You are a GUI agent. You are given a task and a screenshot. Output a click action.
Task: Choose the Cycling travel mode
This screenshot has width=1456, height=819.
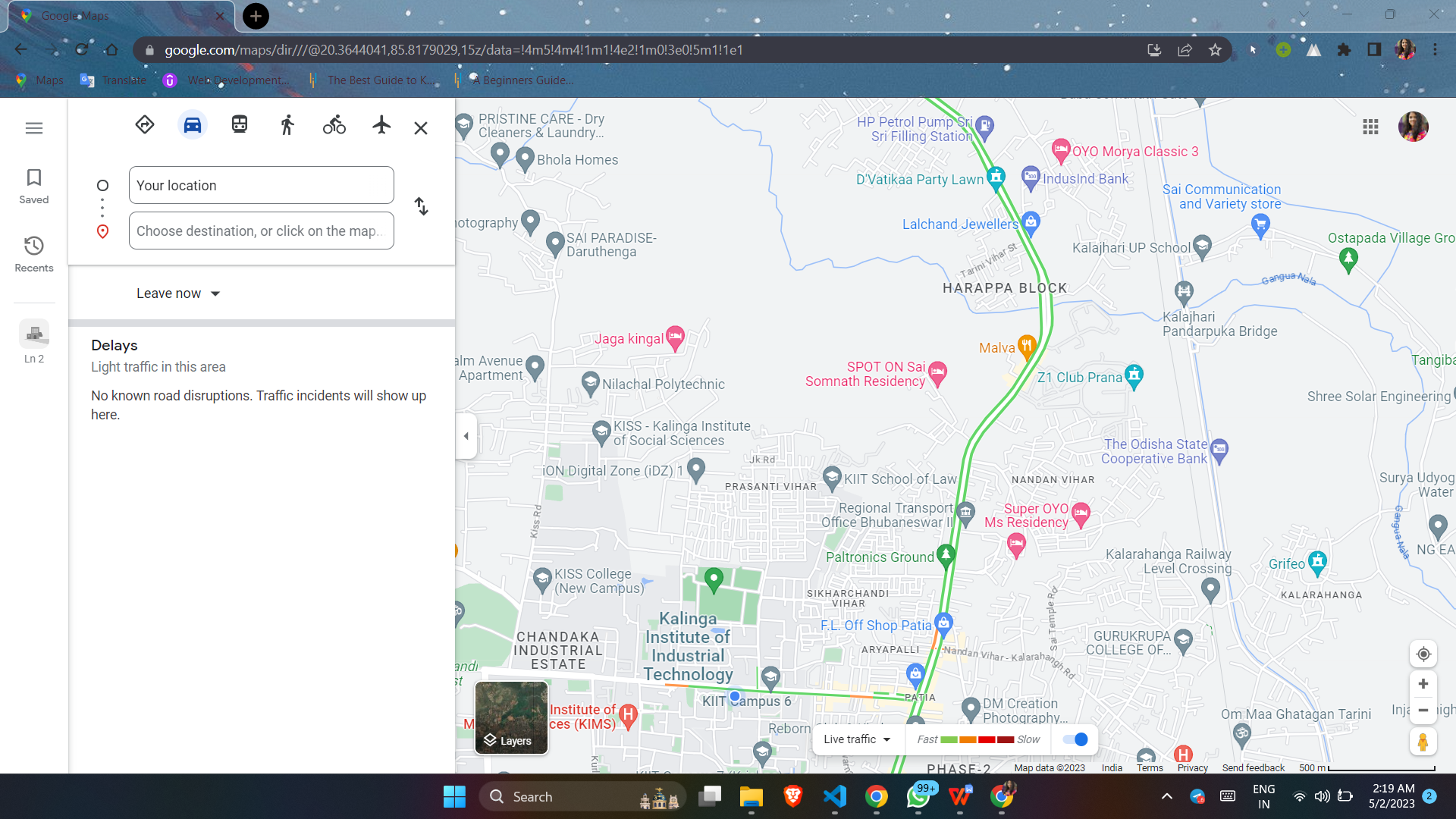[x=334, y=125]
